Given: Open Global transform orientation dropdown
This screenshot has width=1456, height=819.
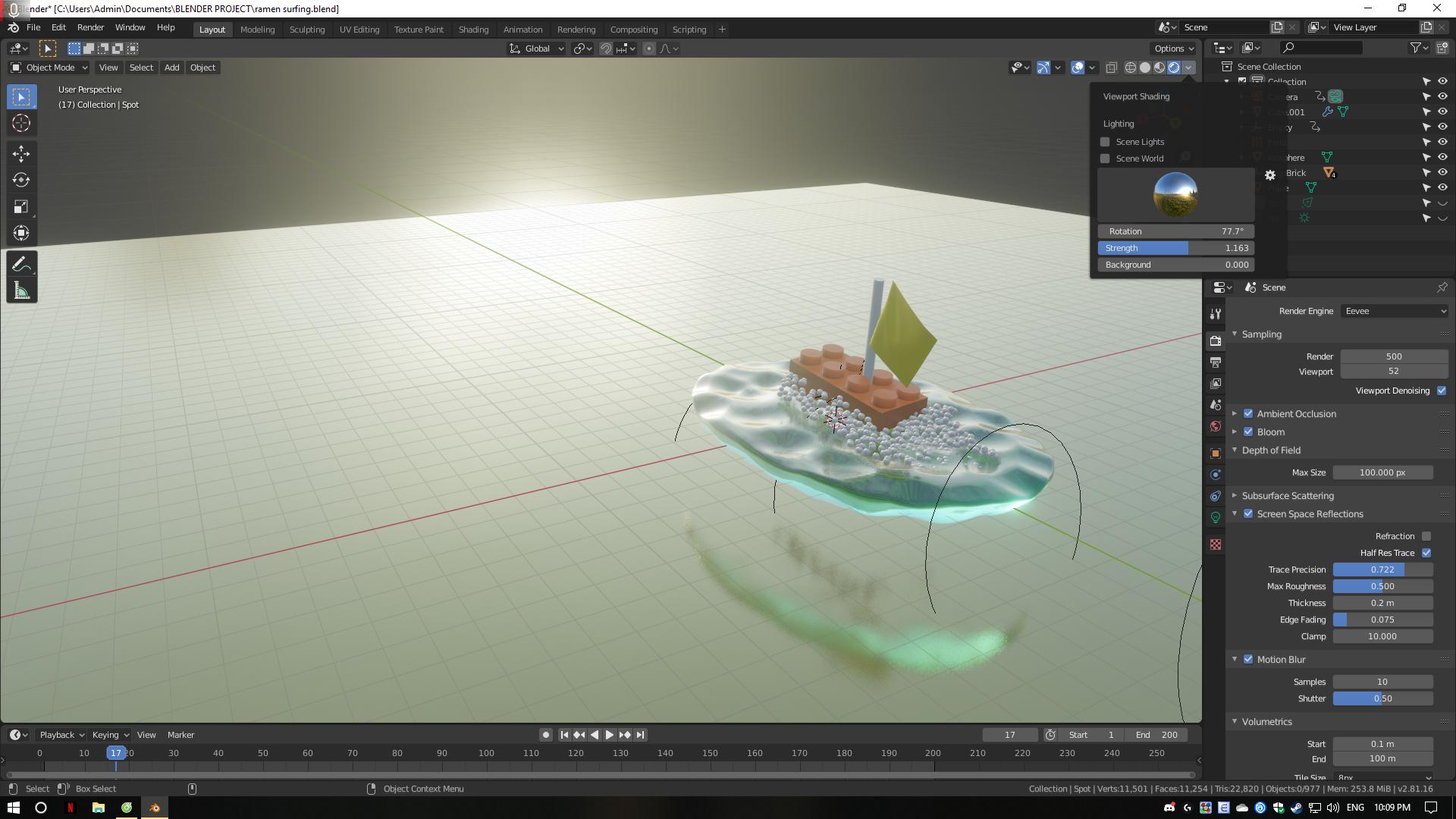Looking at the screenshot, I should (x=537, y=49).
